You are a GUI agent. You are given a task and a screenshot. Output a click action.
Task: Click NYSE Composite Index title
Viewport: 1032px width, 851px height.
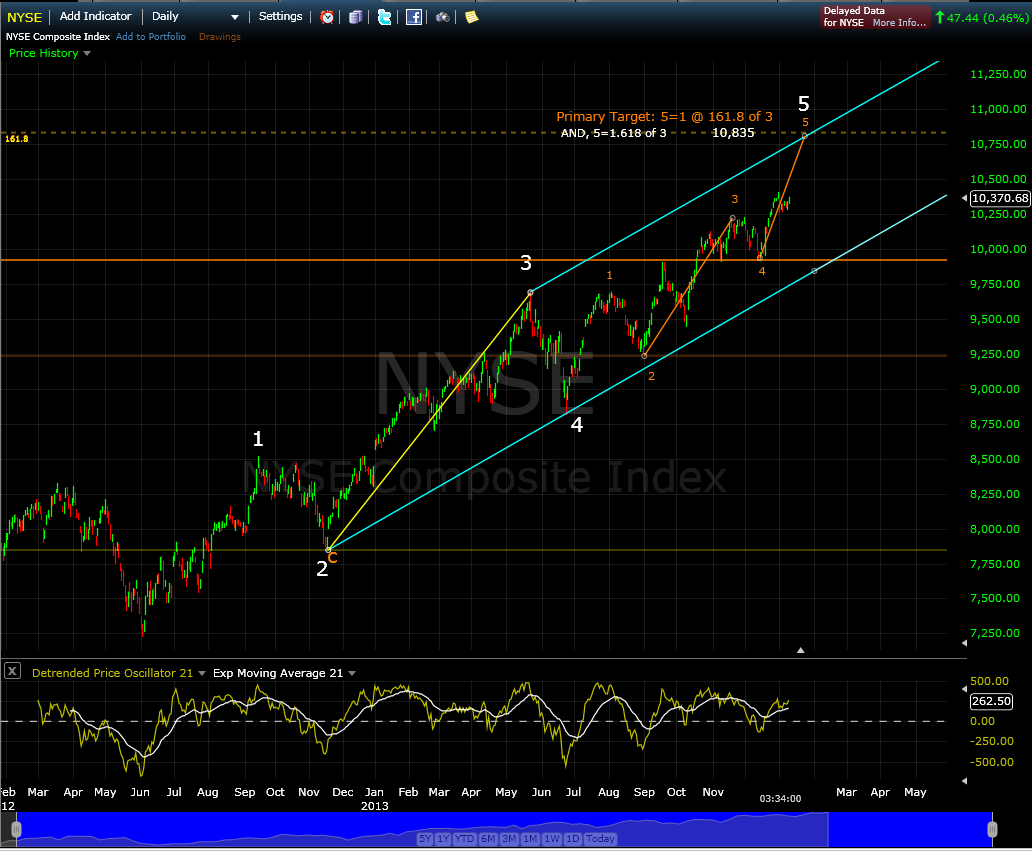click(58, 37)
